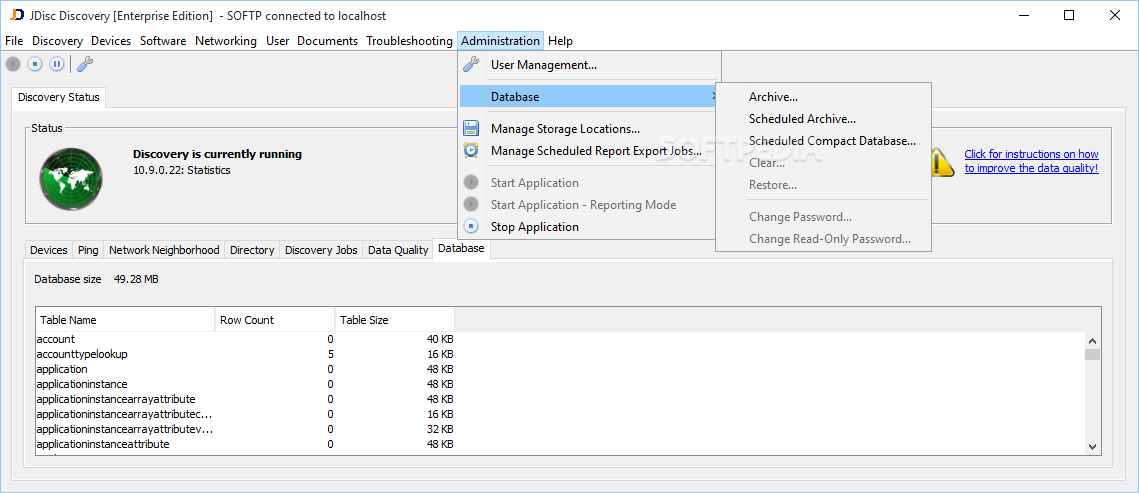The height and width of the screenshot is (493, 1139).
Task: Click the table scrollbar down arrow
Action: [1093, 447]
